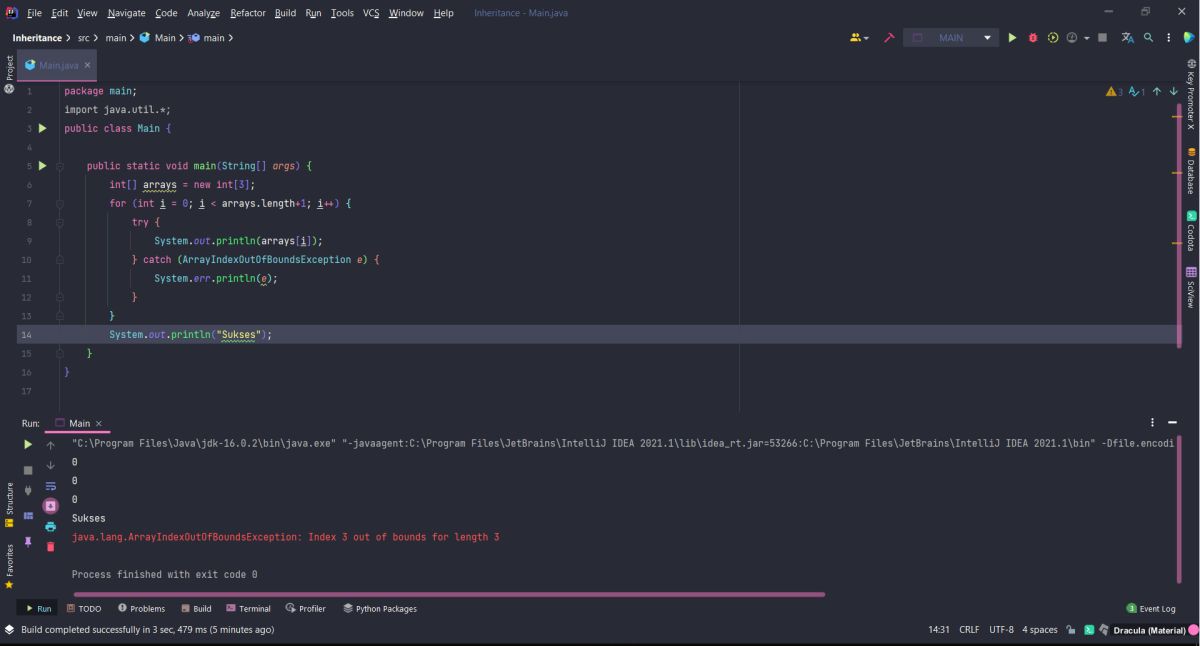Clear all Run console output with trash icon
Screen dimensions: 1200x646
(51, 546)
